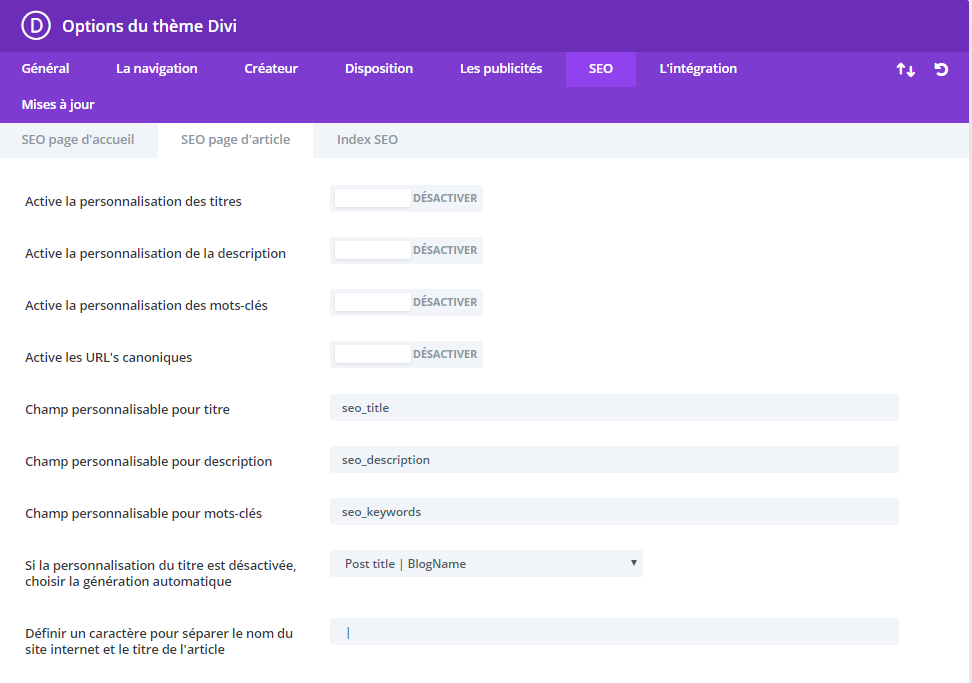Click 'Options du thème Divi' heading
Viewport: 972px width, 683px height.
[149, 26]
